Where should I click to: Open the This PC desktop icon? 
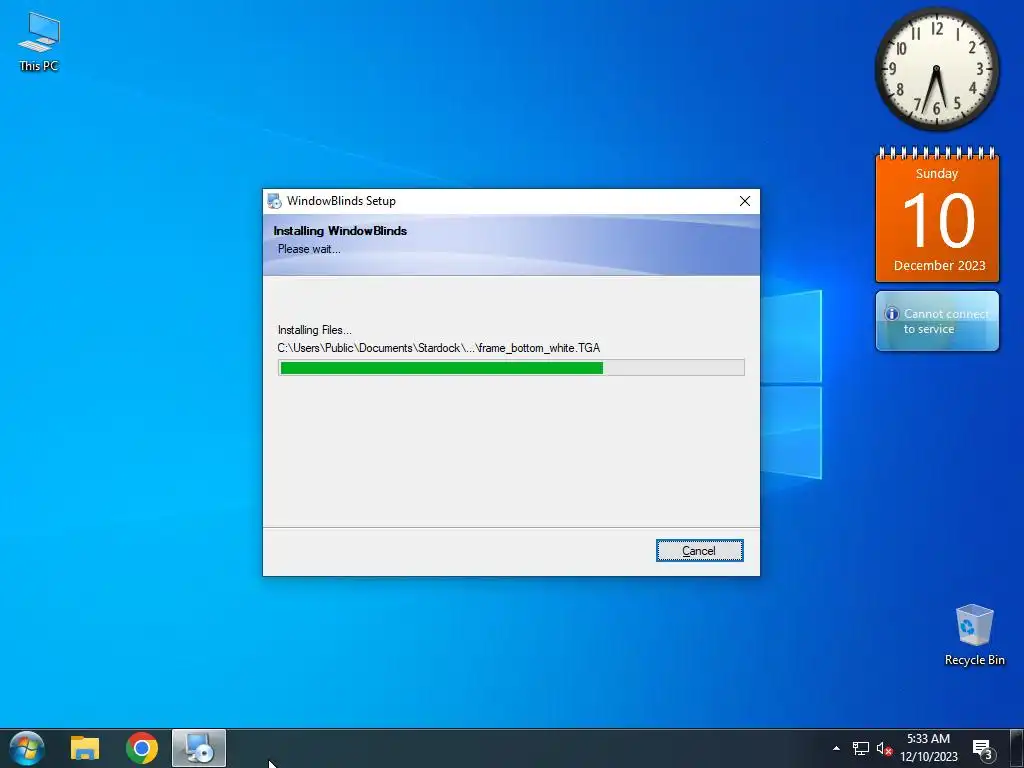click(x=39, y=42)
